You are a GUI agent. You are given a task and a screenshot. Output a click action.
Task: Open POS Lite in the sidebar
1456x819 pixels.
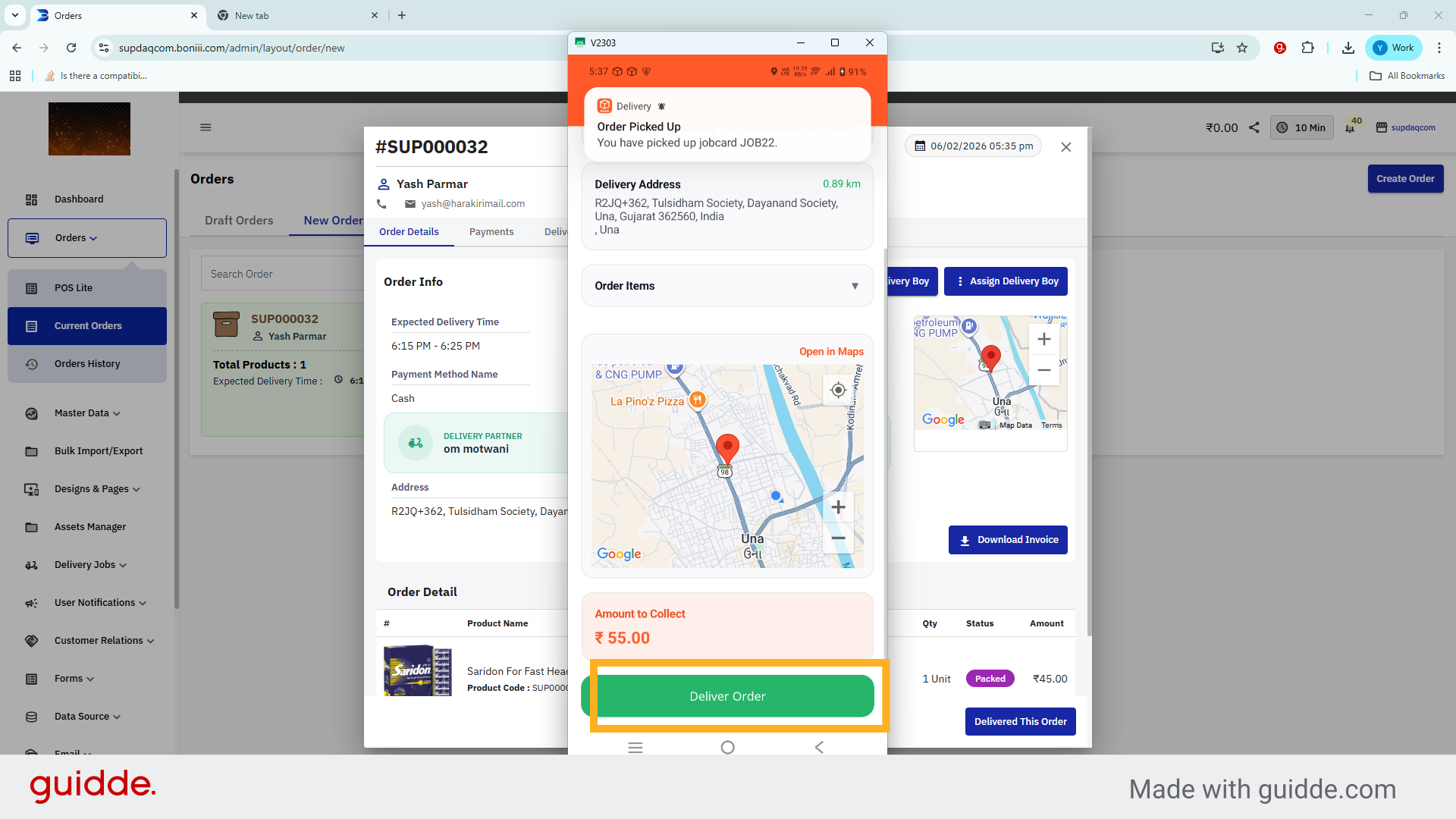click(x=74, y=288)
